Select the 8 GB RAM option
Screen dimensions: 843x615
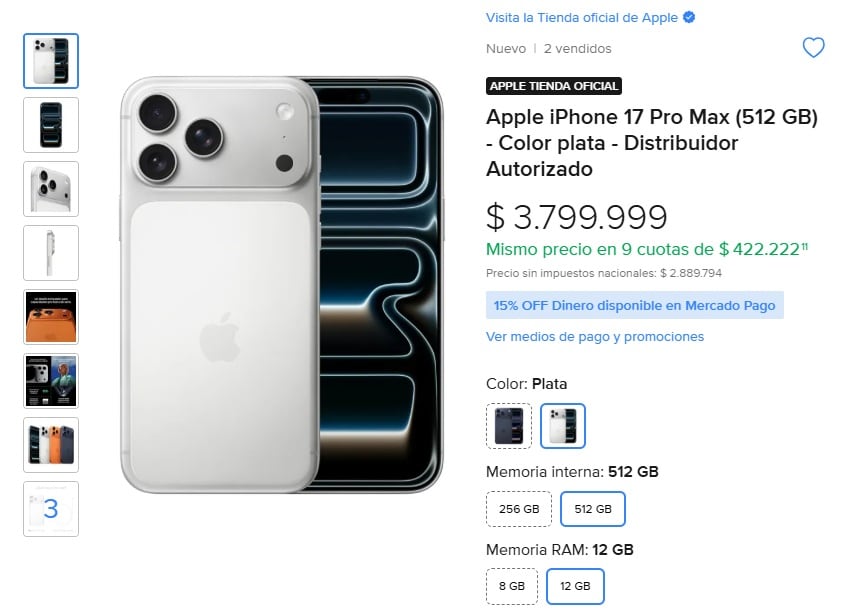511,586
